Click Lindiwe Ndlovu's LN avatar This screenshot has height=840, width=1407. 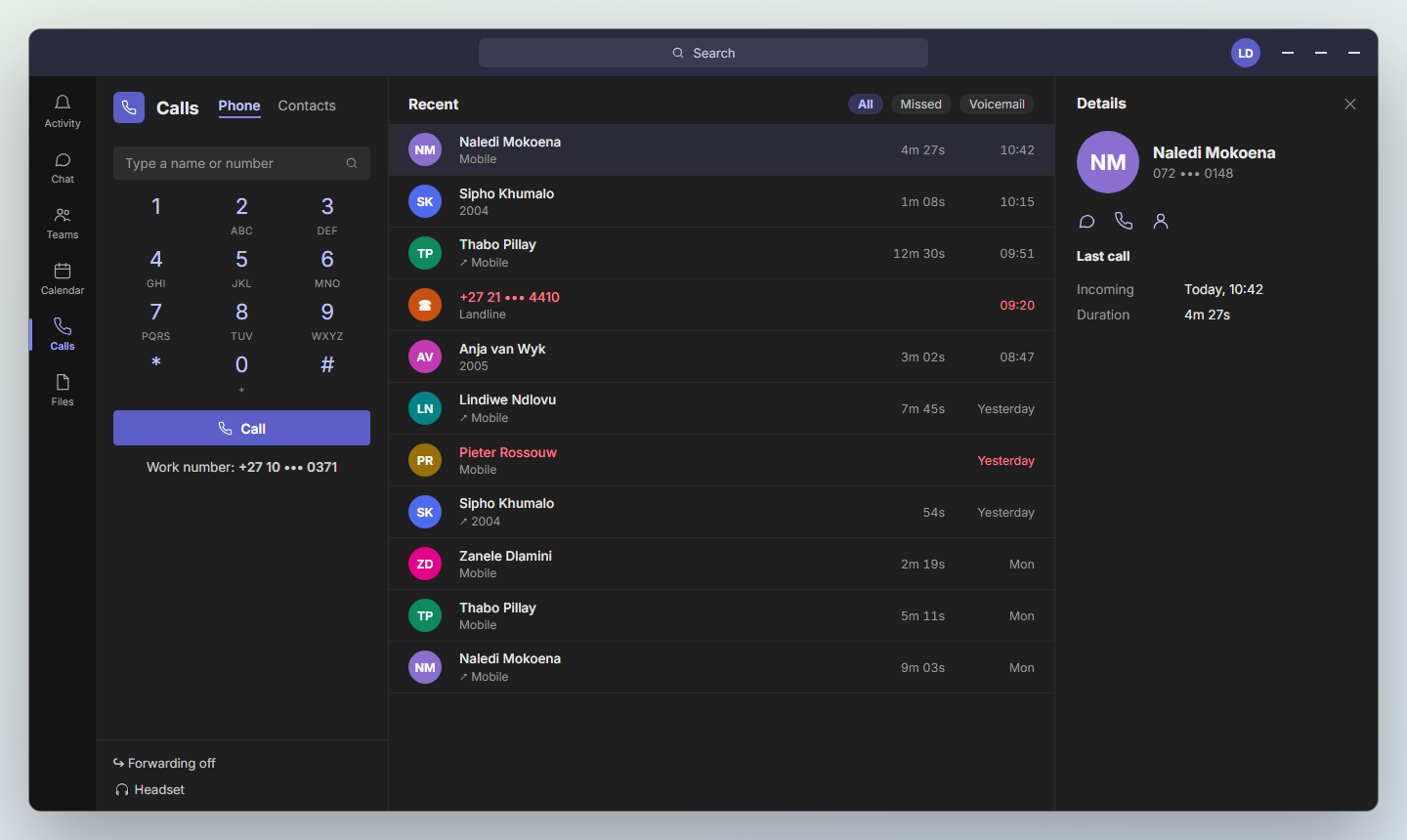point(425,408)
